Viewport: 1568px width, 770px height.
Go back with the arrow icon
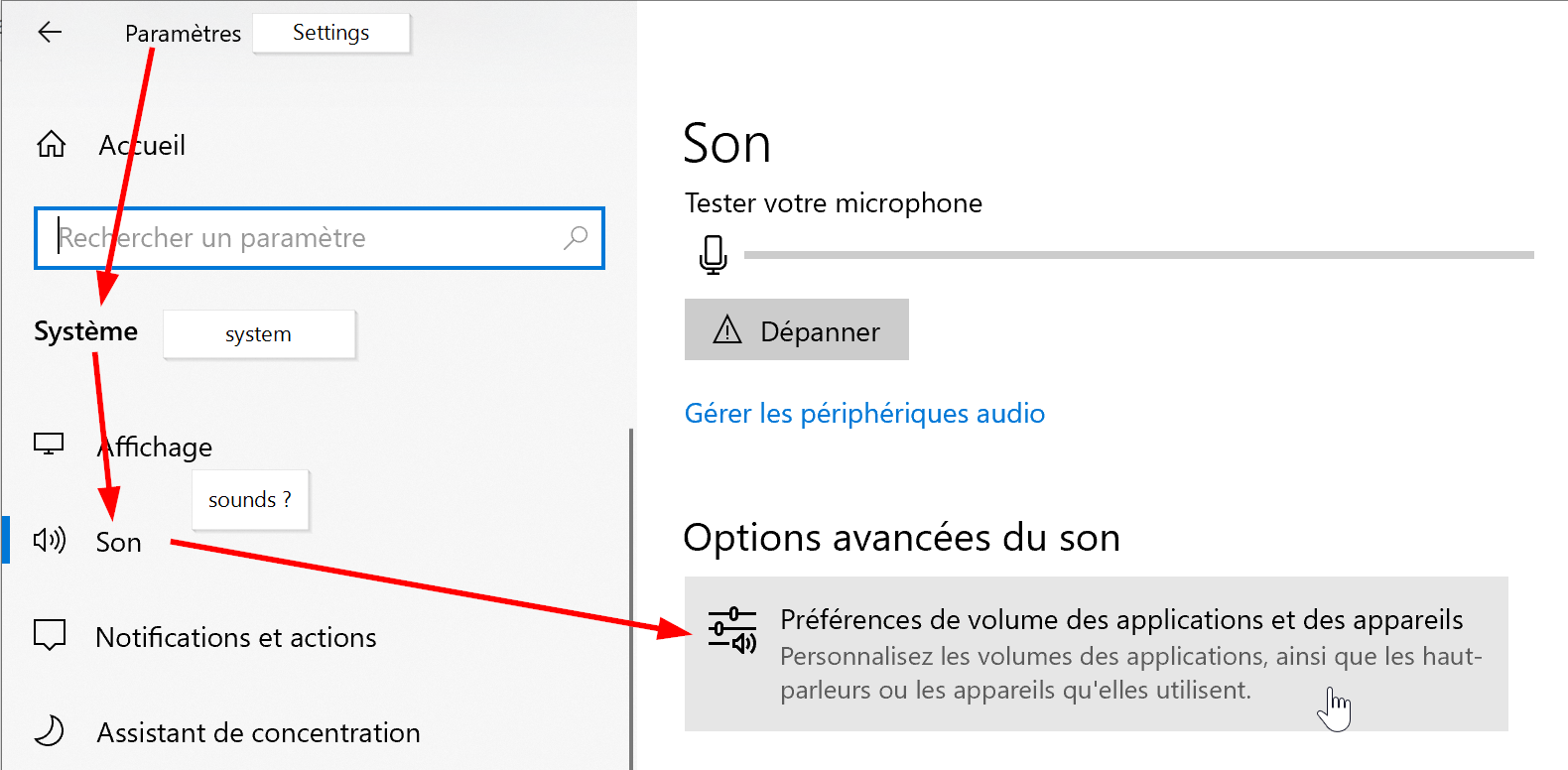[x=50, y=33]
